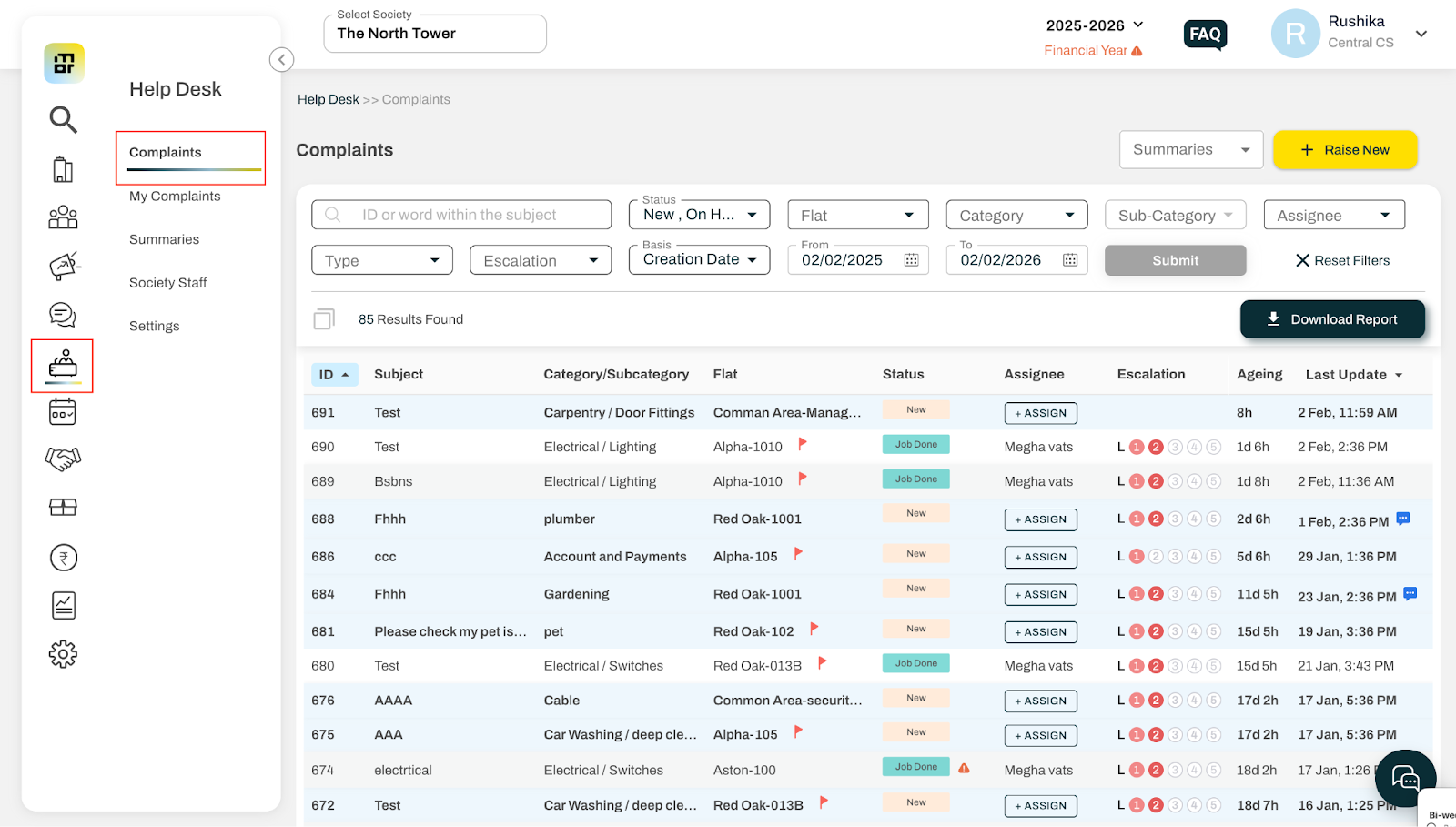
Task: Open the Category filter dropdown
Action: coord(1016,215)
